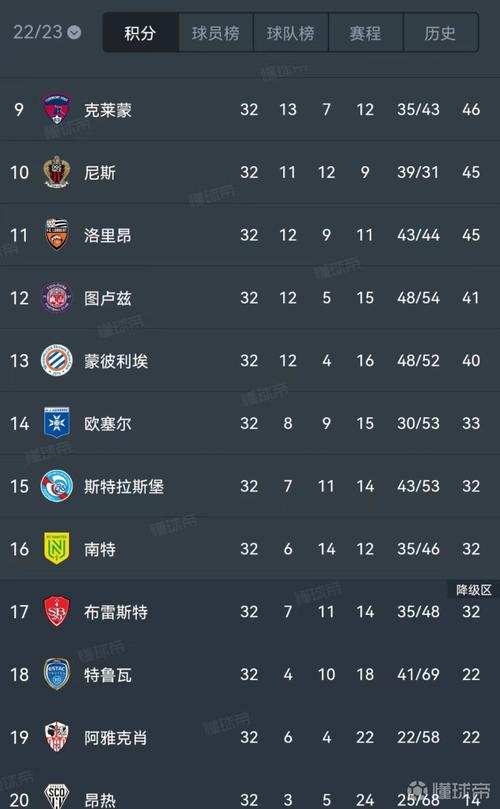Click the 降级区 relegation zone label
Viewport: 500px width, 809px height.
(x=473, y=590)
